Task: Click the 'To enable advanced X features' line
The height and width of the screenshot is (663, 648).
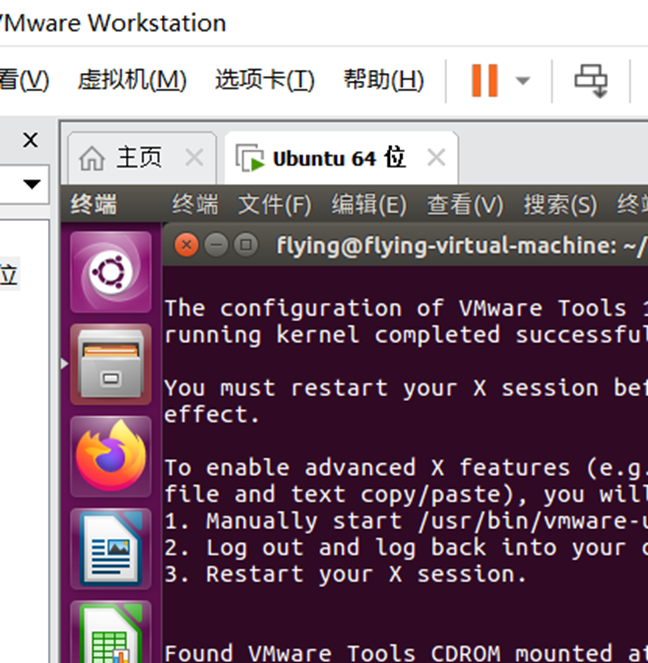Action: [x=406, y=468]
